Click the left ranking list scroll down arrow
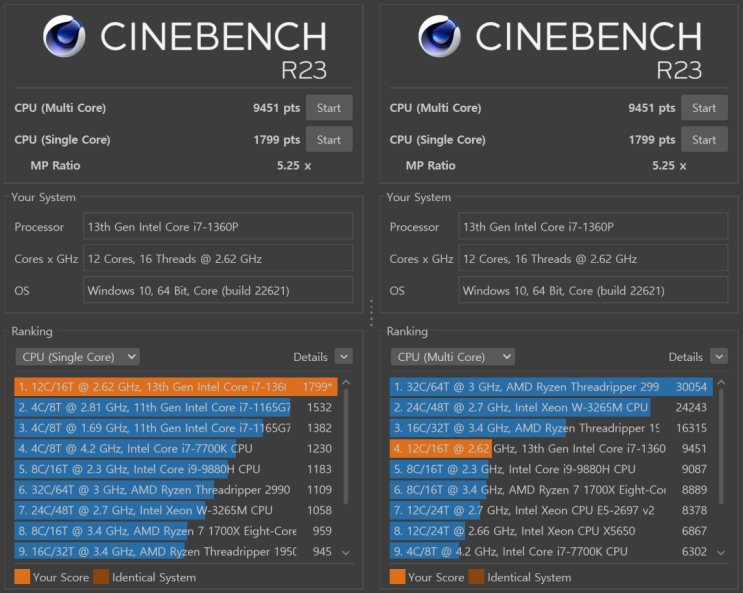Screen dimensions: 743x593 point(346,553)
